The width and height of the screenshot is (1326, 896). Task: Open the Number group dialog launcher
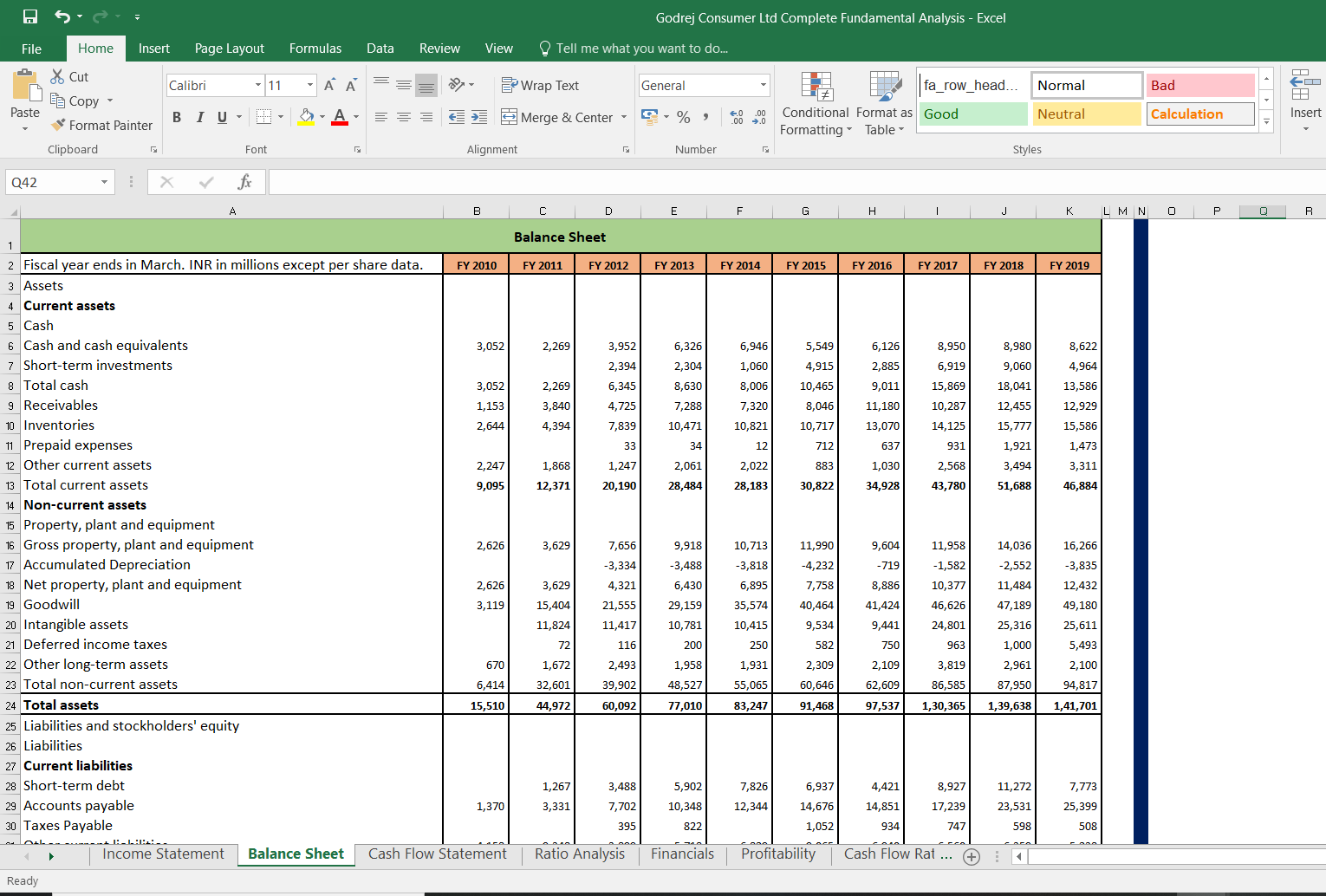tap(765, 150)
